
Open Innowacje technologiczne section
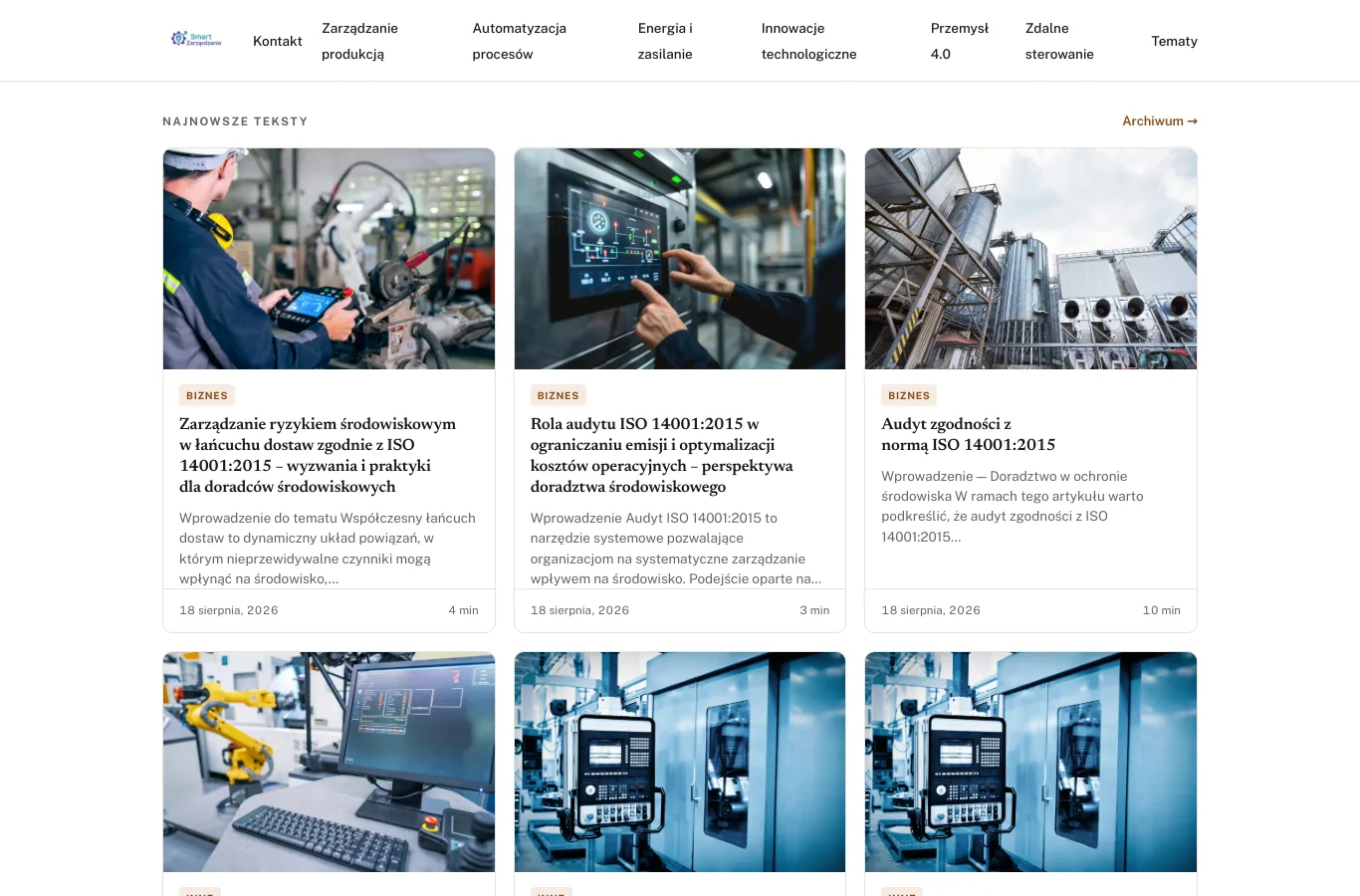809,41
